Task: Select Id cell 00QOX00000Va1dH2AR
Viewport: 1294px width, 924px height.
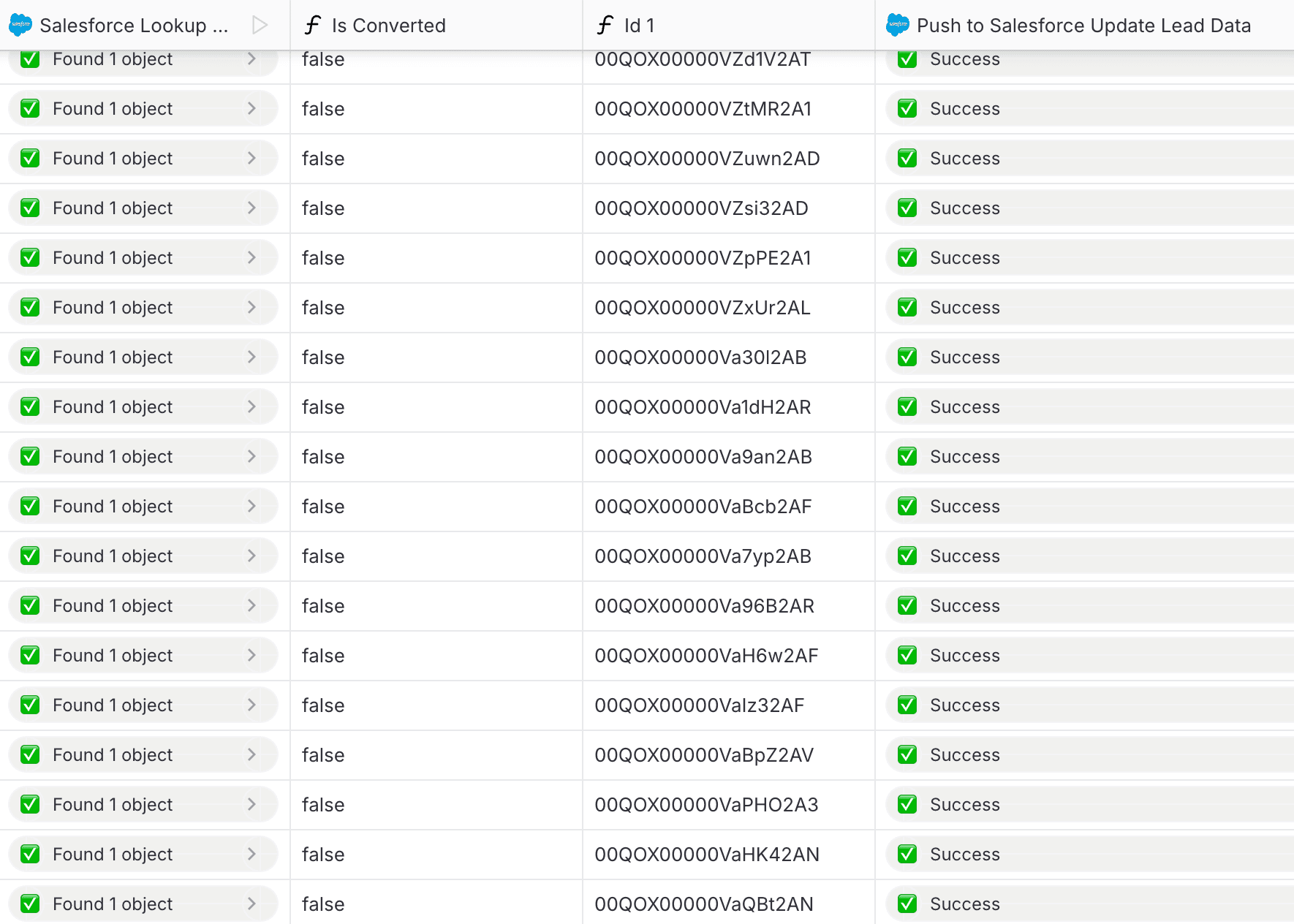Action: [729, 407]
